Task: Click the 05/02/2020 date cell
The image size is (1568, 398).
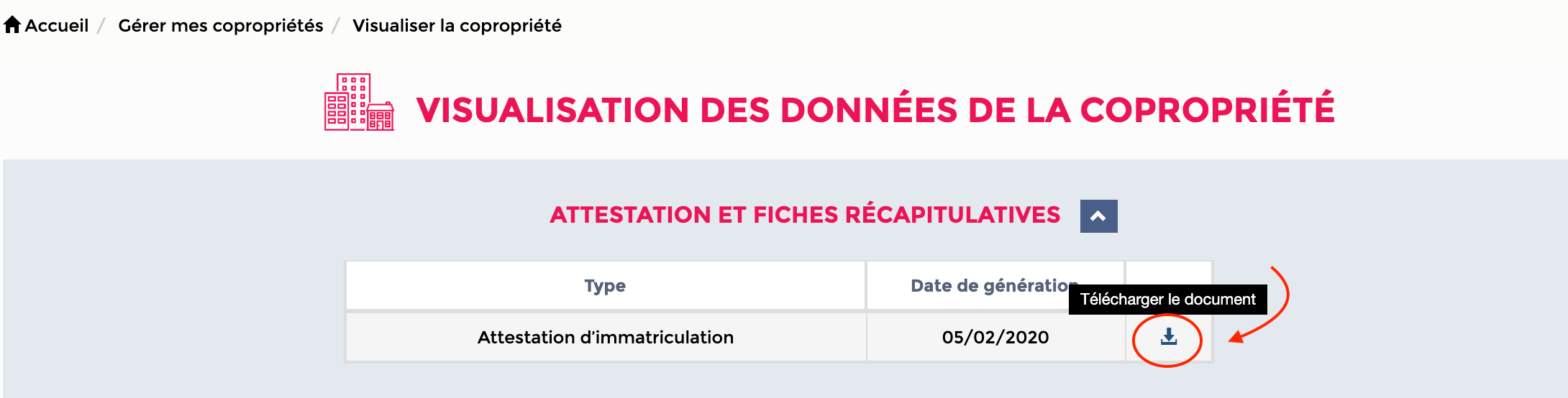Action: pos(995,337)
